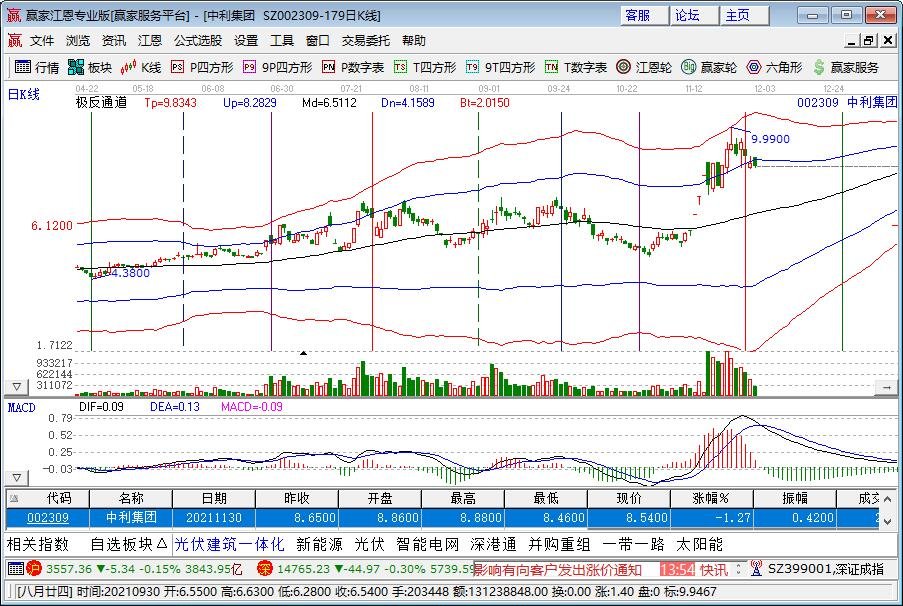The image size is (903, 606).
Task: Switch to K线 candlestick chart icon
Action: [x=128, y=67]
